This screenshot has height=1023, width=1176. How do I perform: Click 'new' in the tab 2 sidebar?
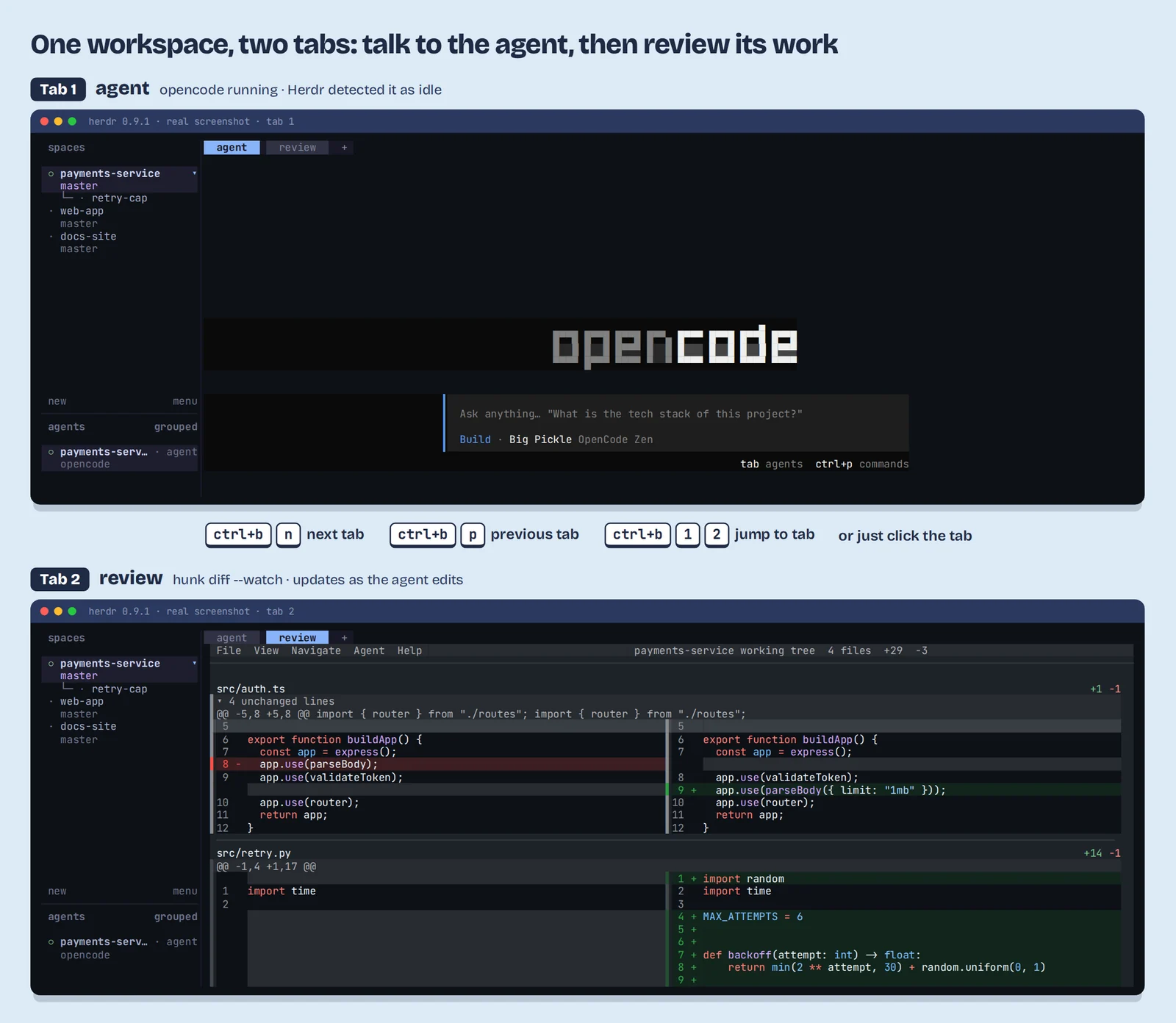click(57, 891)
